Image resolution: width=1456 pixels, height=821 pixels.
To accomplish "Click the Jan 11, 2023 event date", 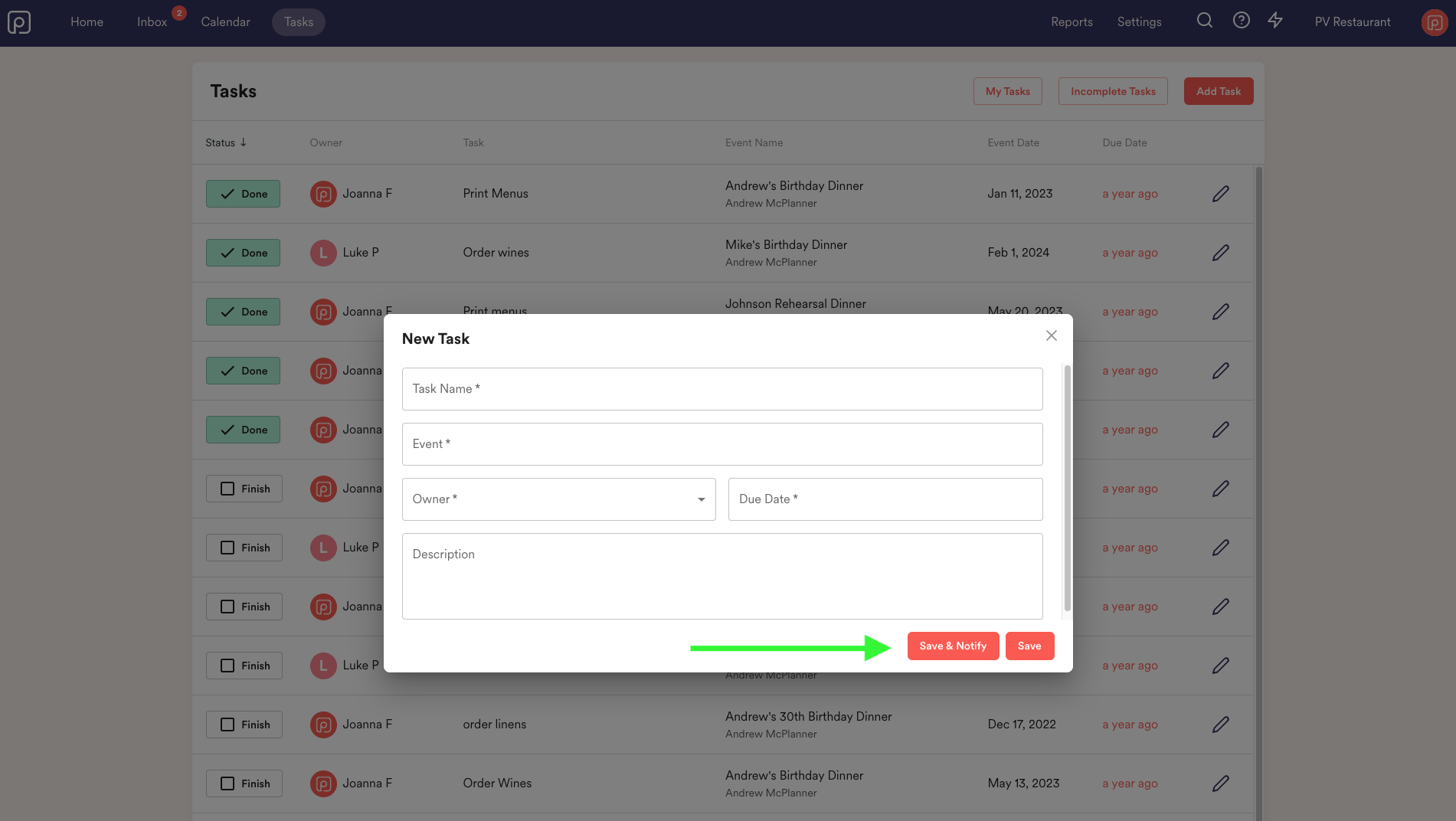I will [x=1020, y=194].
